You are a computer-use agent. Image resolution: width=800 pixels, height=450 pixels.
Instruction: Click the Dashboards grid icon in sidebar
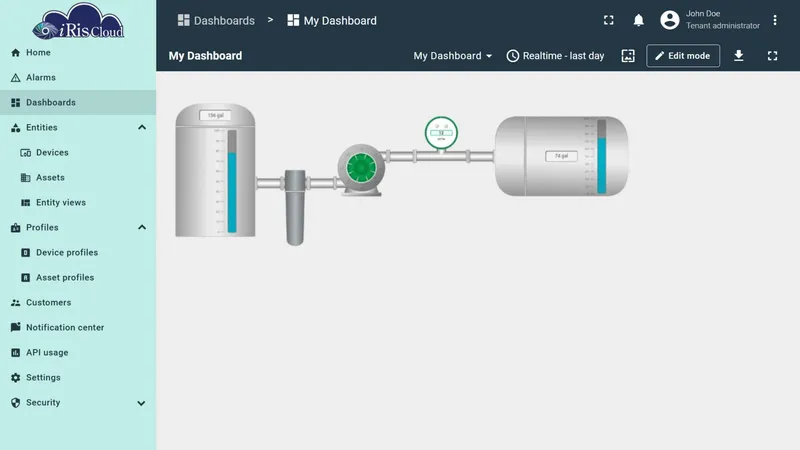point(15,103)
